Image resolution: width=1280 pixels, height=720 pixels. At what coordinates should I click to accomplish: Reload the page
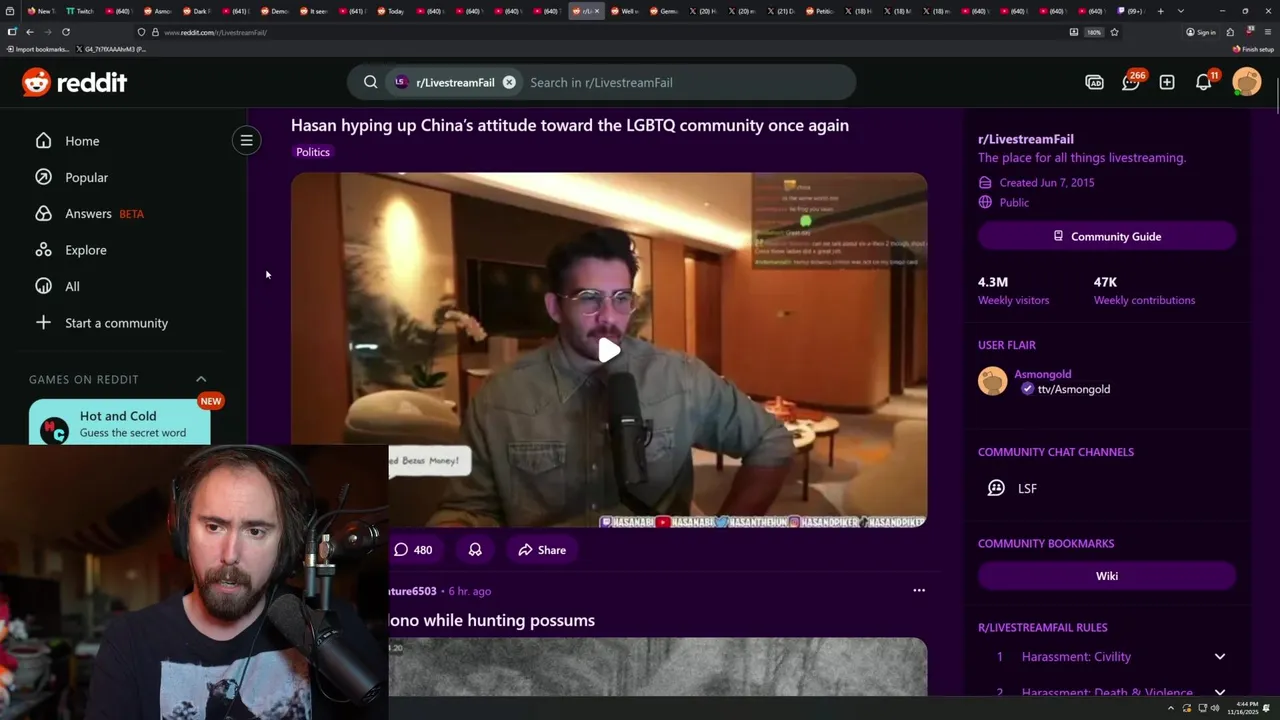tap(66, 32)
